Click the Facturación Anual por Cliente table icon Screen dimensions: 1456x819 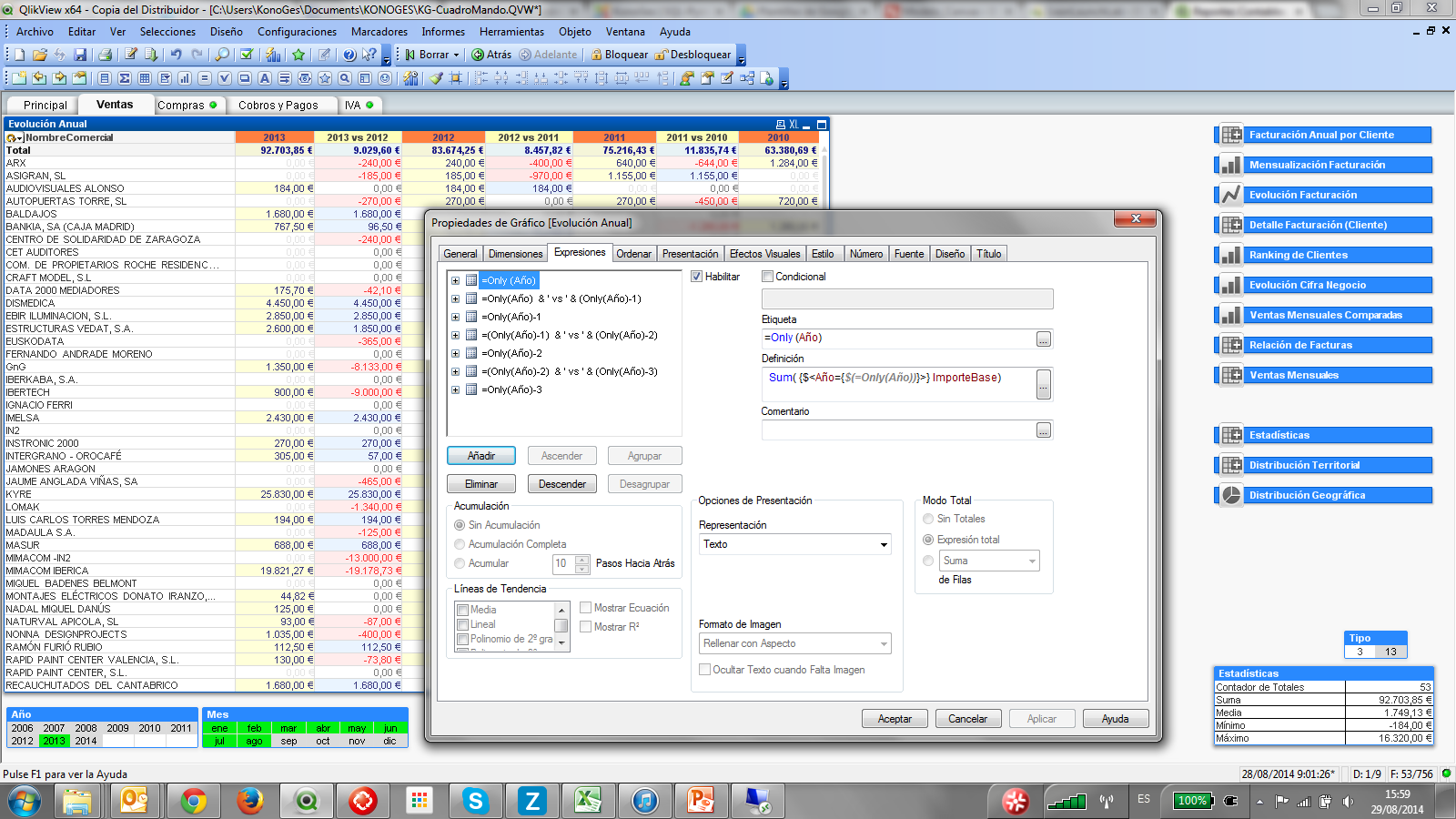pos(1231,135)
